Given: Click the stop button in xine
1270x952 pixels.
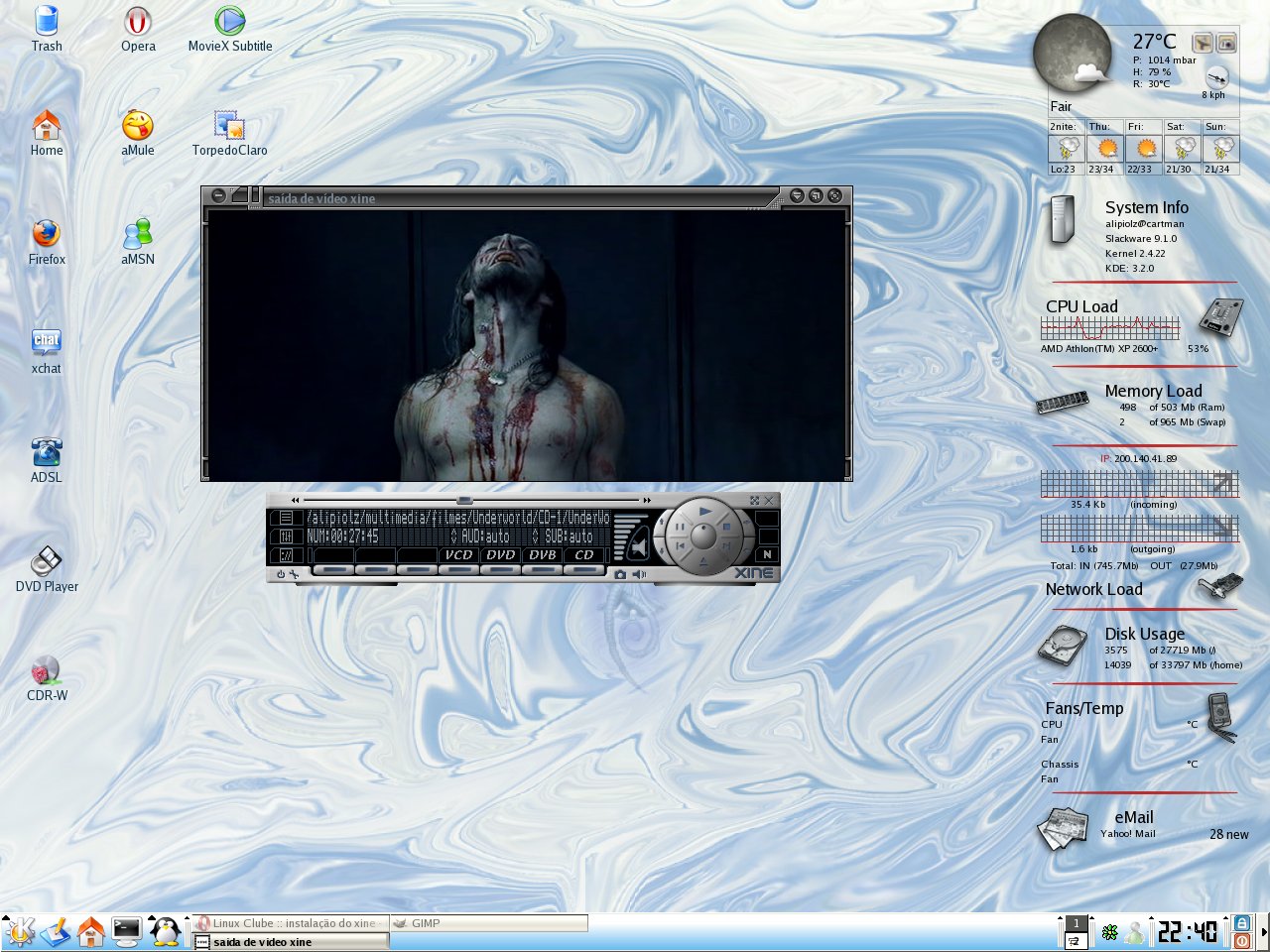Looking at the screenshot, I should (726, 527).
